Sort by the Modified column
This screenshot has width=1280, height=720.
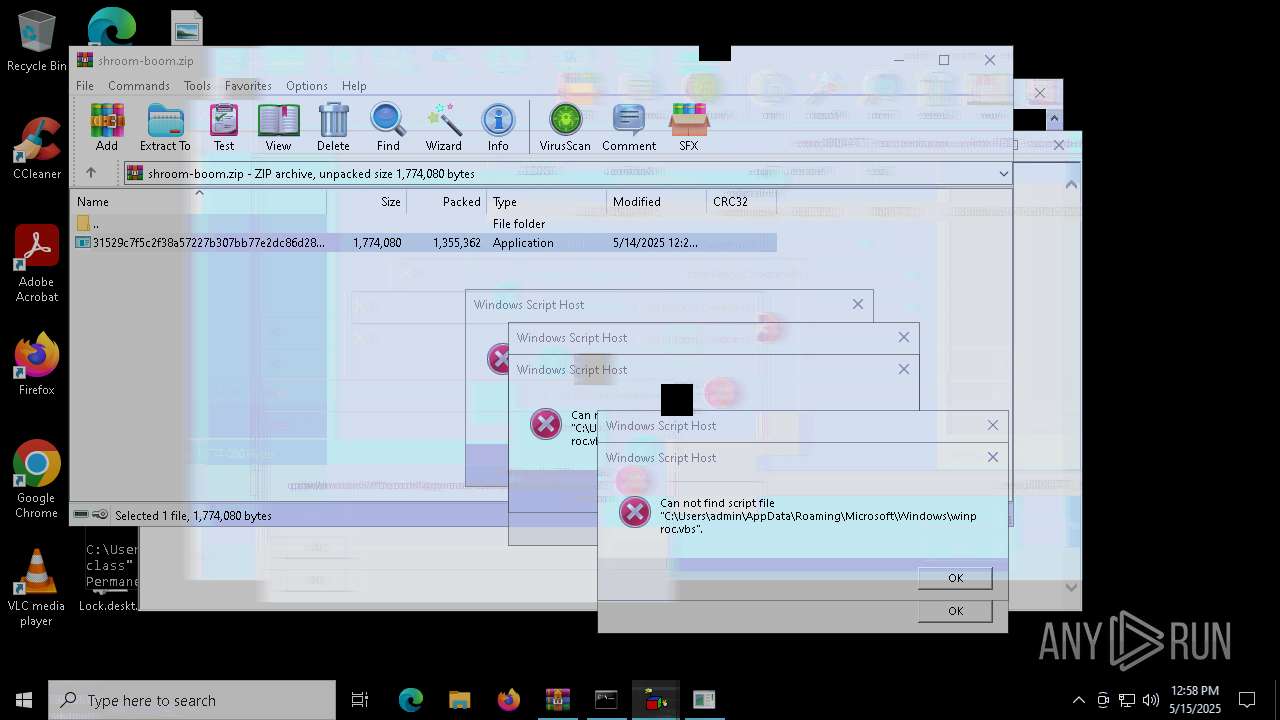(x=656, y=202)
